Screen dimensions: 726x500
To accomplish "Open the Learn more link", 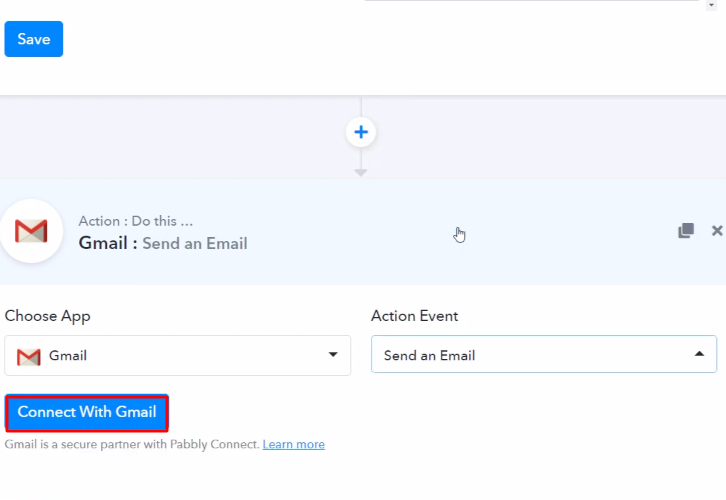I will coord(294,444).
